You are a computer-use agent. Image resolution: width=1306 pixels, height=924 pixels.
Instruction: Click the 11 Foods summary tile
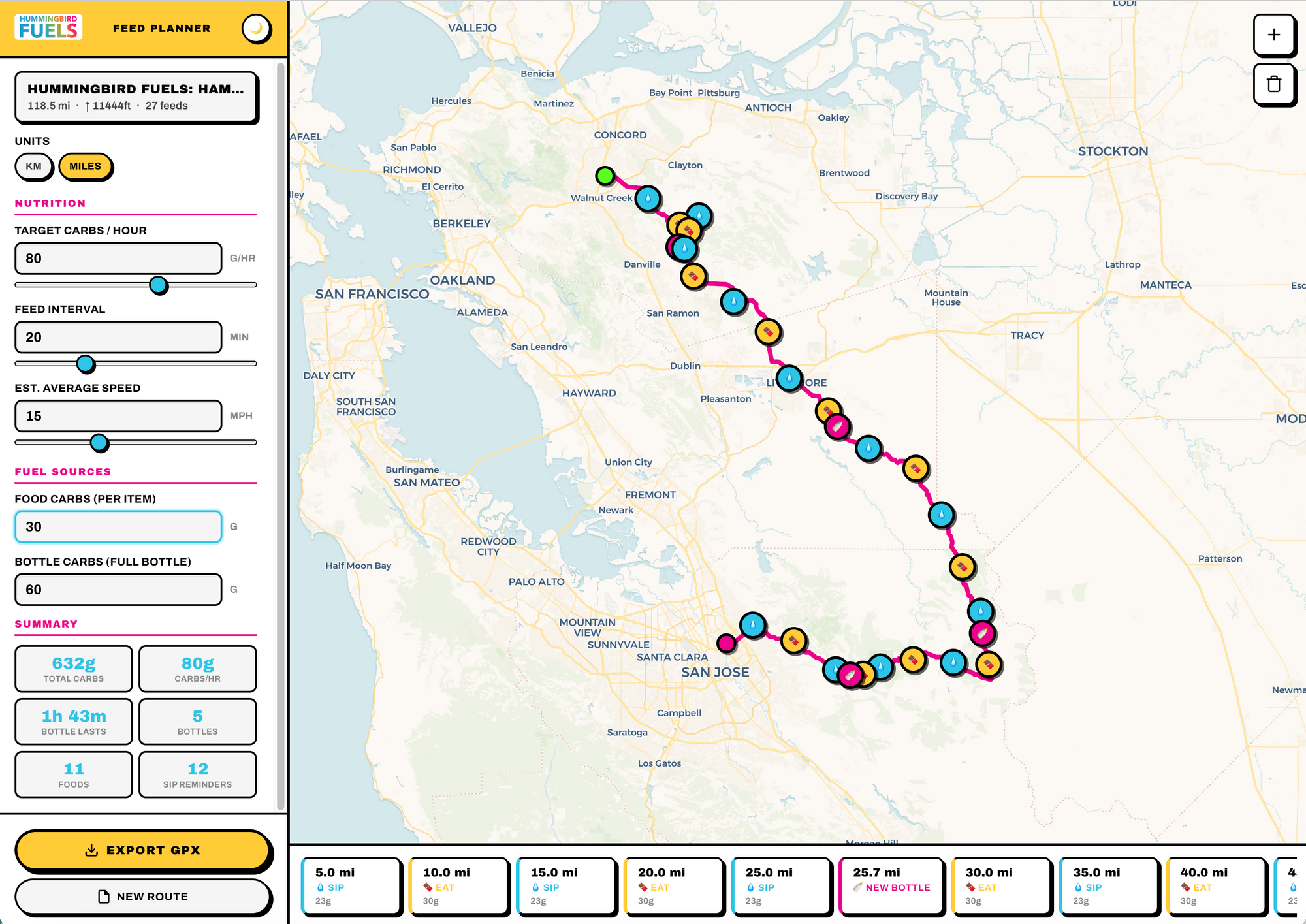74,774
